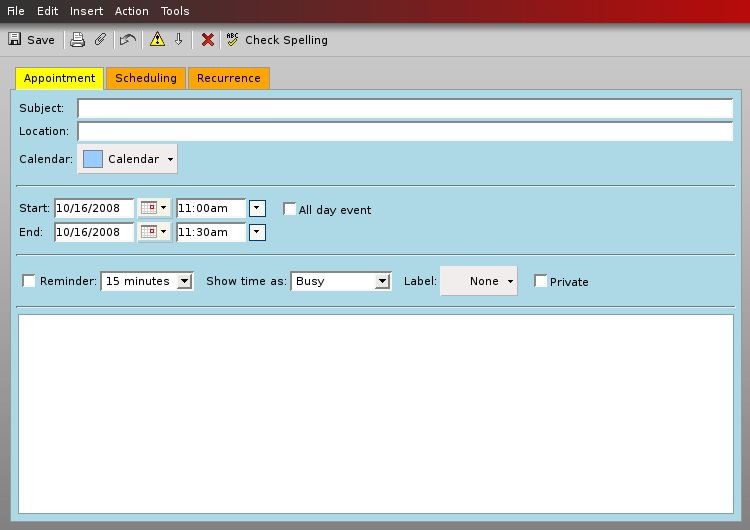Print the appointment using the printer icon
750x530 pixels.
pyautogui.click(x=77, y=40)
